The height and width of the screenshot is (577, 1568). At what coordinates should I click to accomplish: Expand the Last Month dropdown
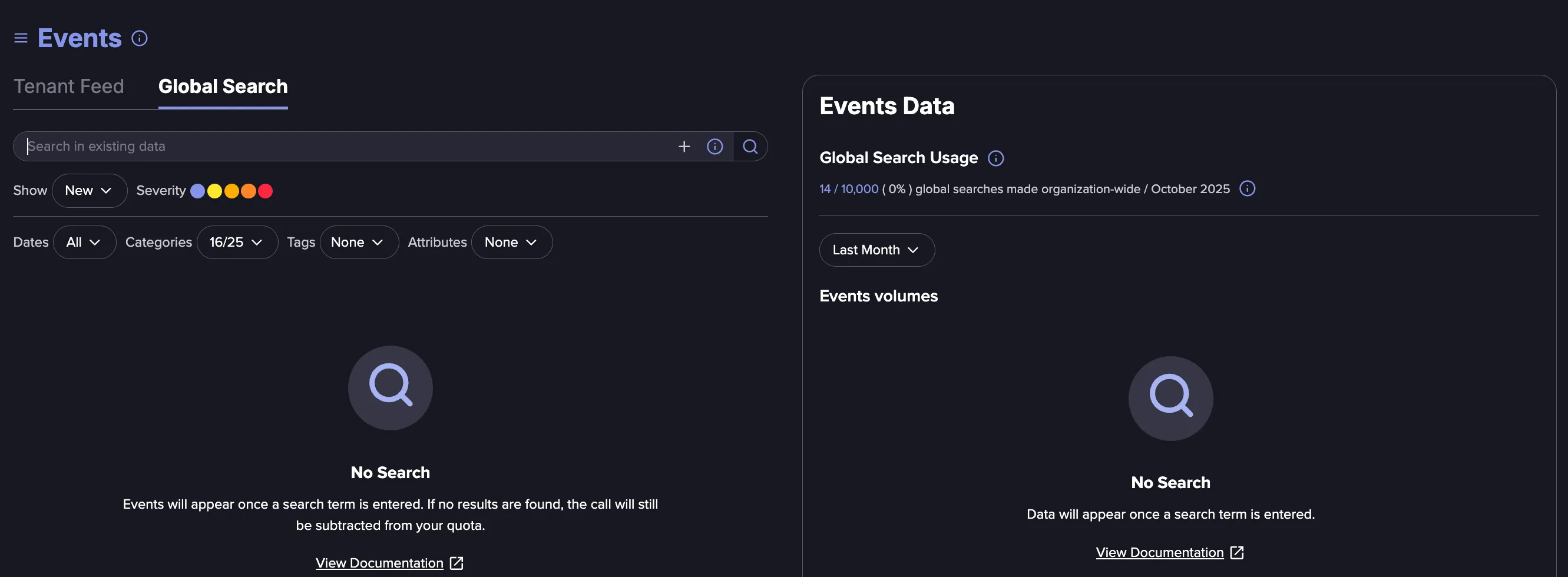point(876,250)
